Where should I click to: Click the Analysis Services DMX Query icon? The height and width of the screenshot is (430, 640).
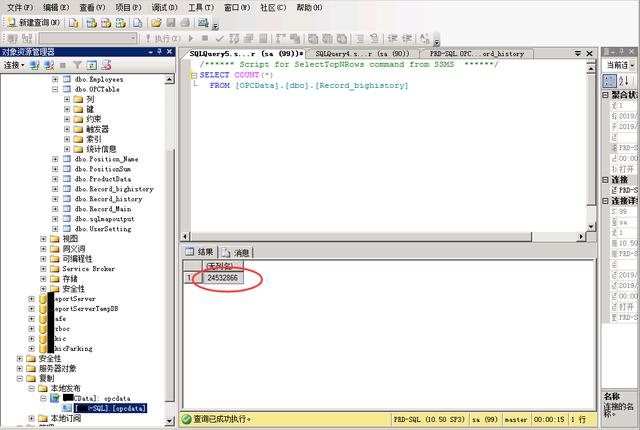tap(106, 23)
